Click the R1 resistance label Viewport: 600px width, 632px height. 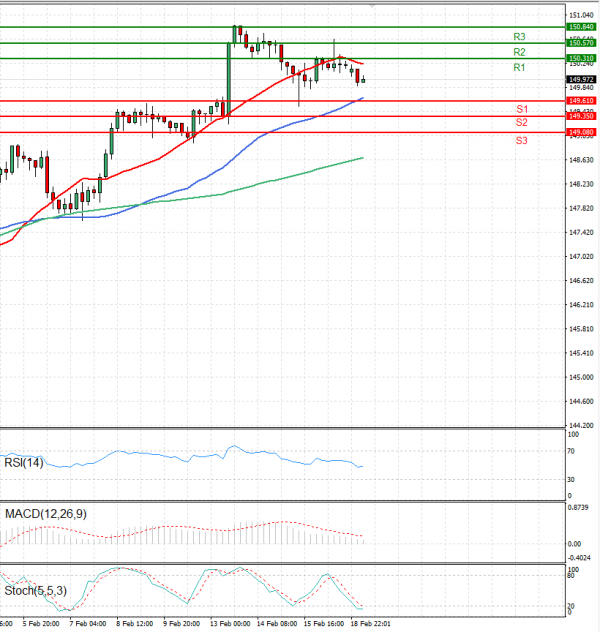click(x=519, y=67)
